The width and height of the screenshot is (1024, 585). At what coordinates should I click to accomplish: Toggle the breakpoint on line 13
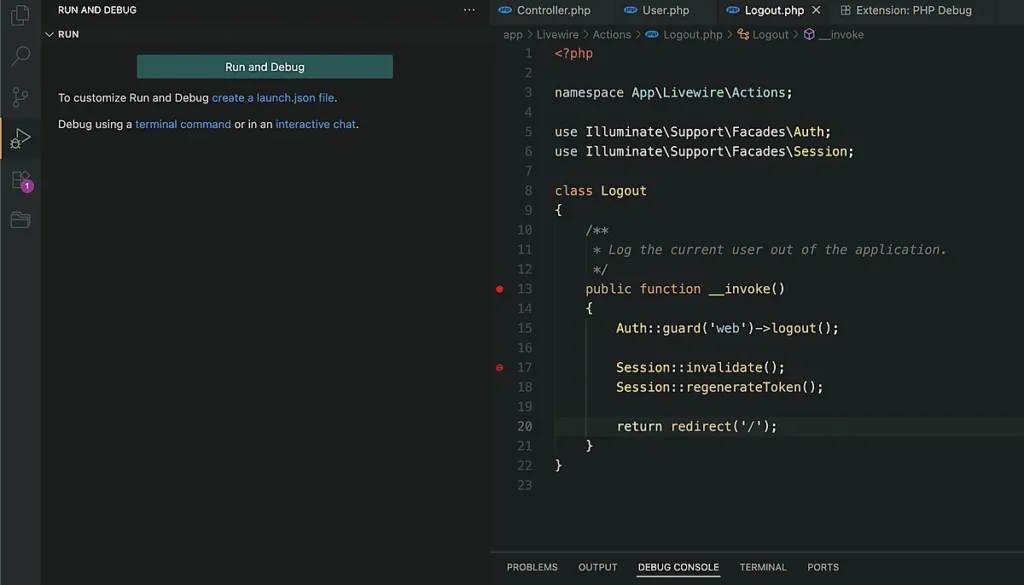[x=499, y=288]
